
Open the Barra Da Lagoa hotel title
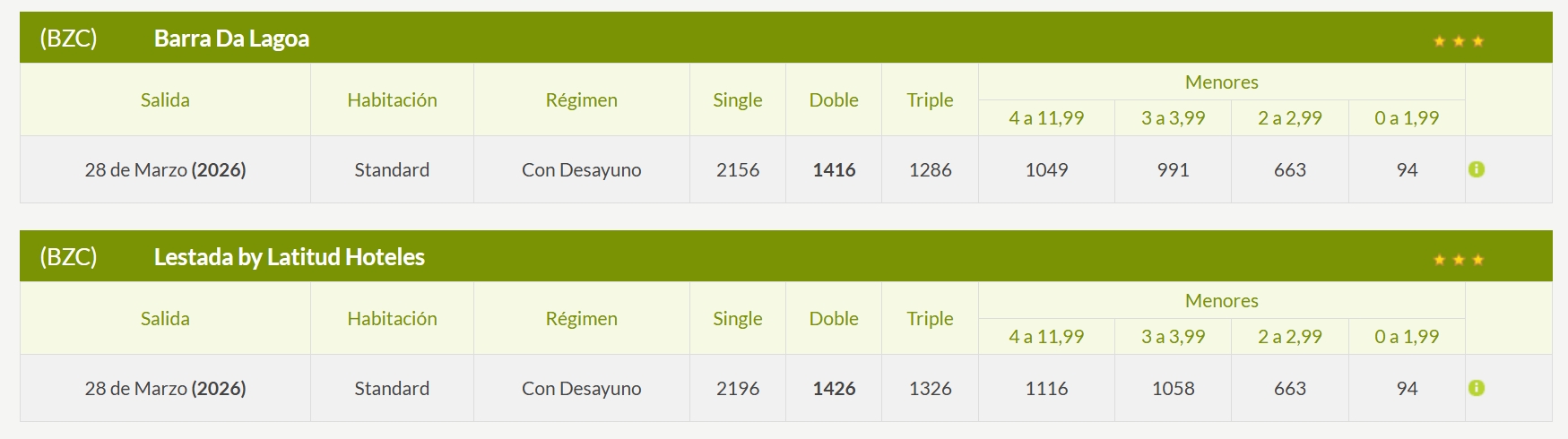(x=231, y=39)
